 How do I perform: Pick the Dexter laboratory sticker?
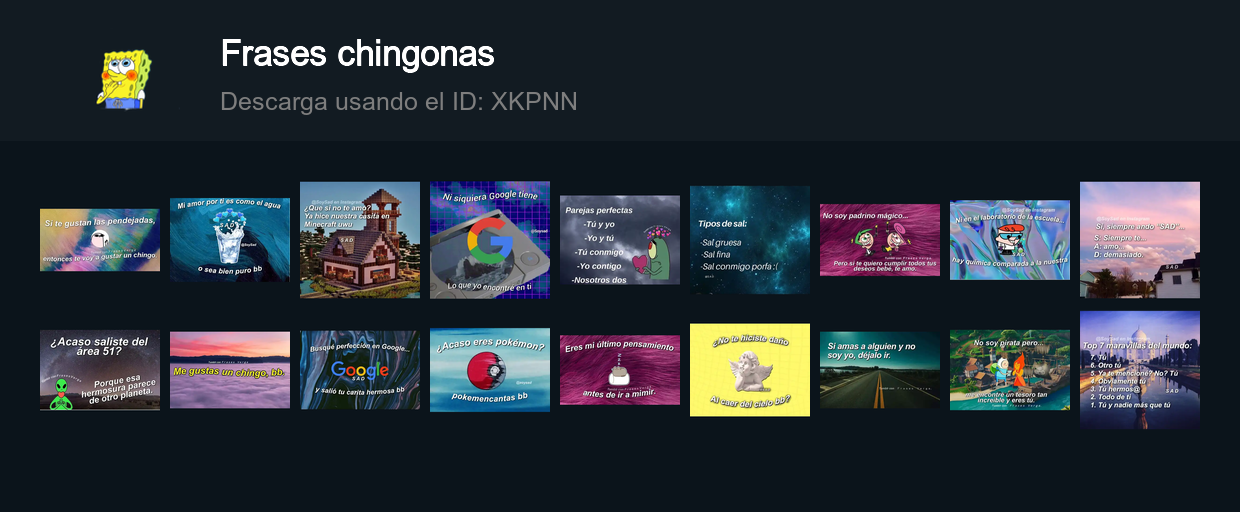point(1010,240)
